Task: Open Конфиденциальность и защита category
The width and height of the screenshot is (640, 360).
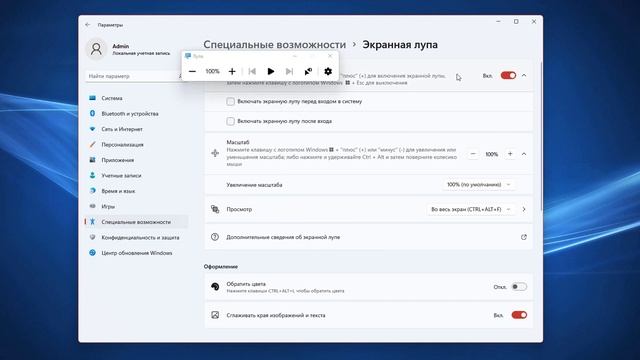Action: point(136,238)
